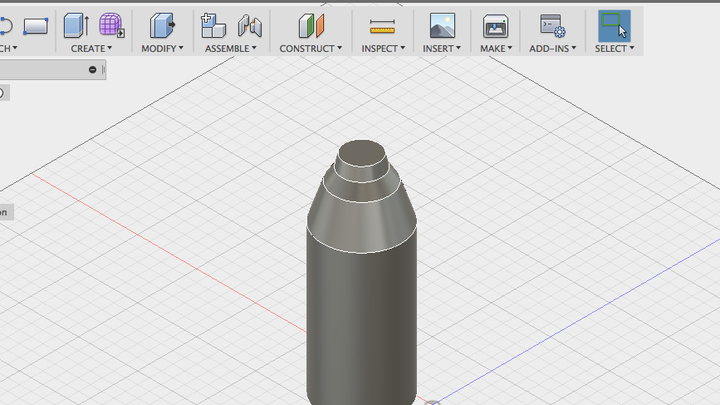Click the Joint assemble icon
720x405 pixels.
(250, 25)
